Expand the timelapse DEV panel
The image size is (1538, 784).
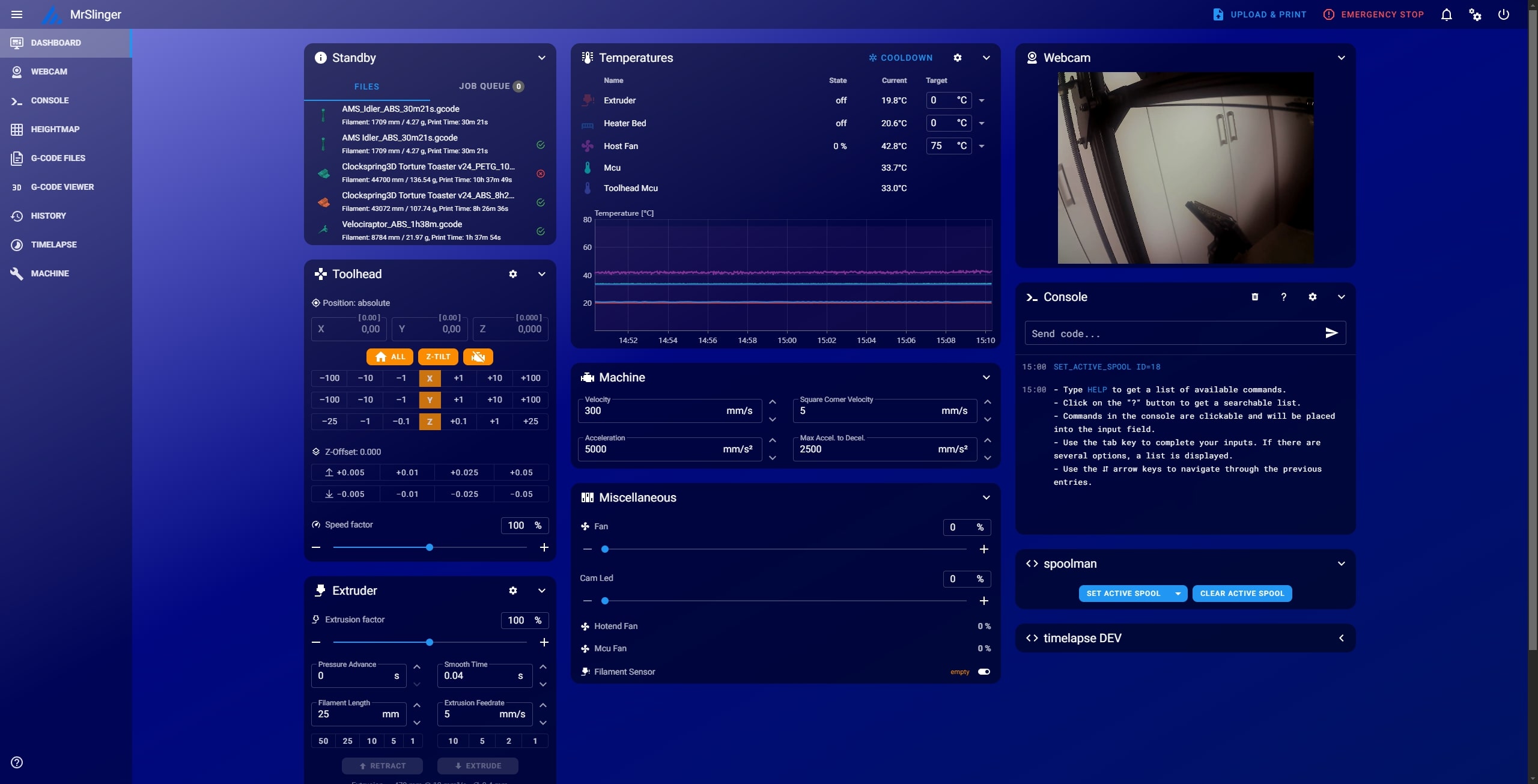[1341, 638]
